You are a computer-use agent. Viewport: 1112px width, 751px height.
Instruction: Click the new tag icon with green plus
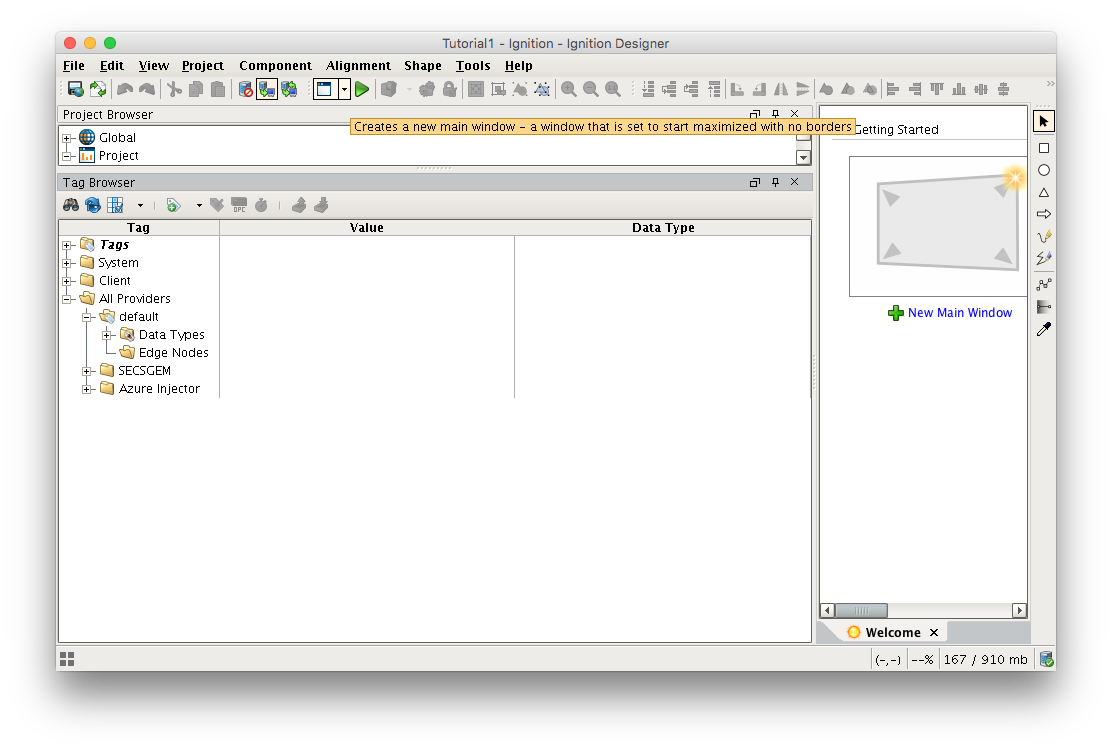click(x=173, y=205)
